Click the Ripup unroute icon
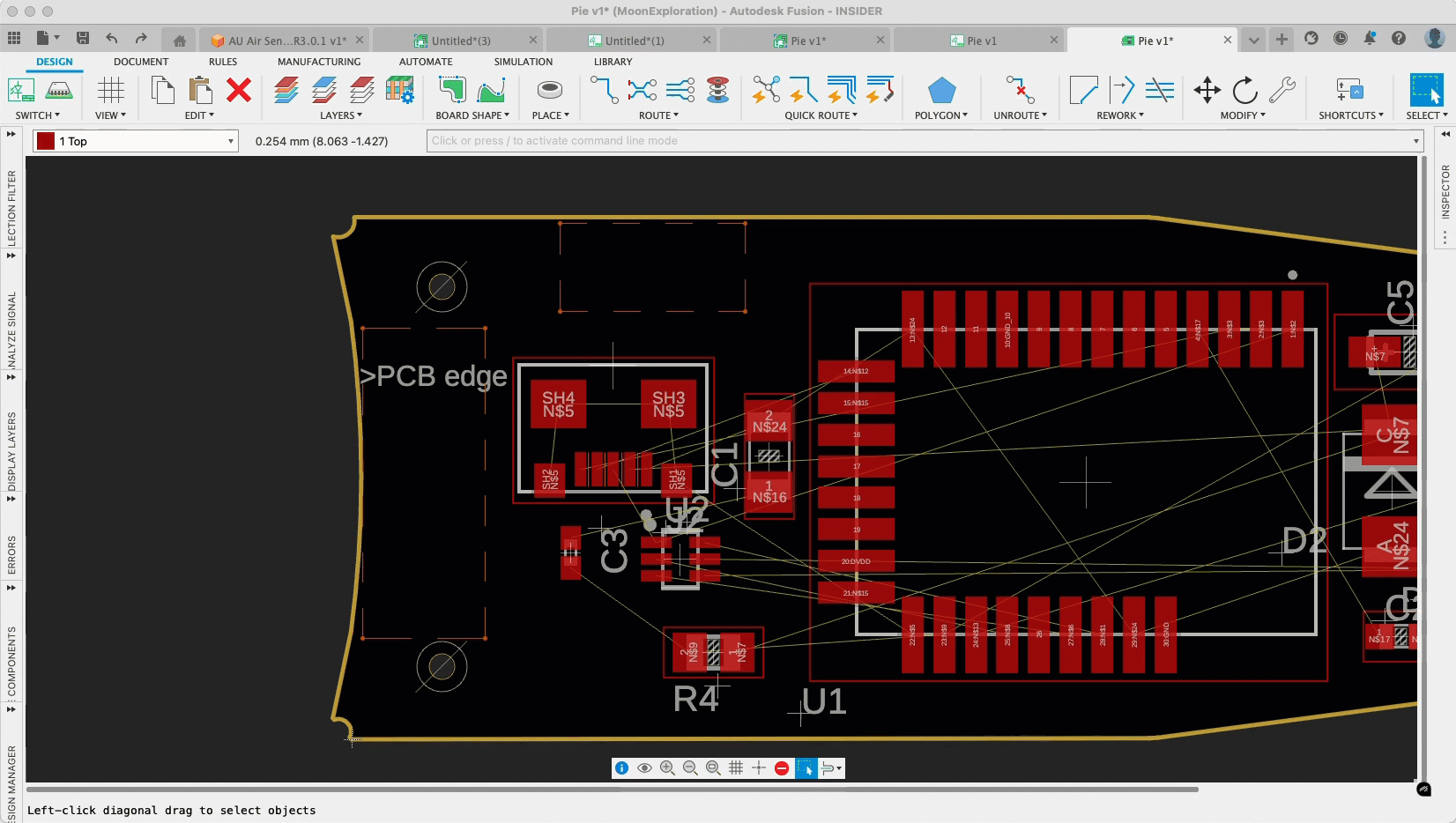This screenshot has height=823, width=1456. pyautogui.click(x=1020, y=91)
